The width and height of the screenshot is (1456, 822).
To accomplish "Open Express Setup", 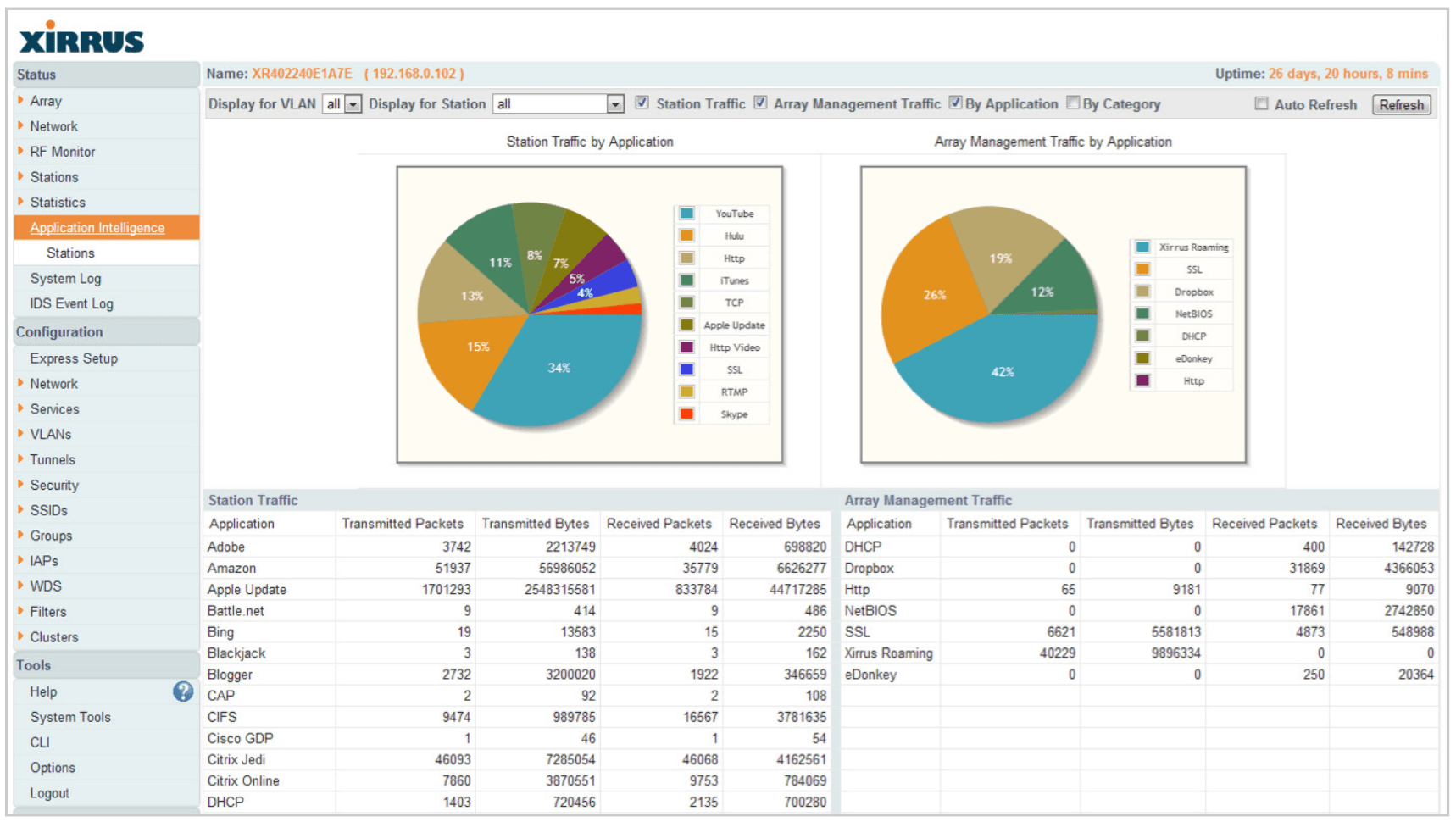I will (74, 358).
